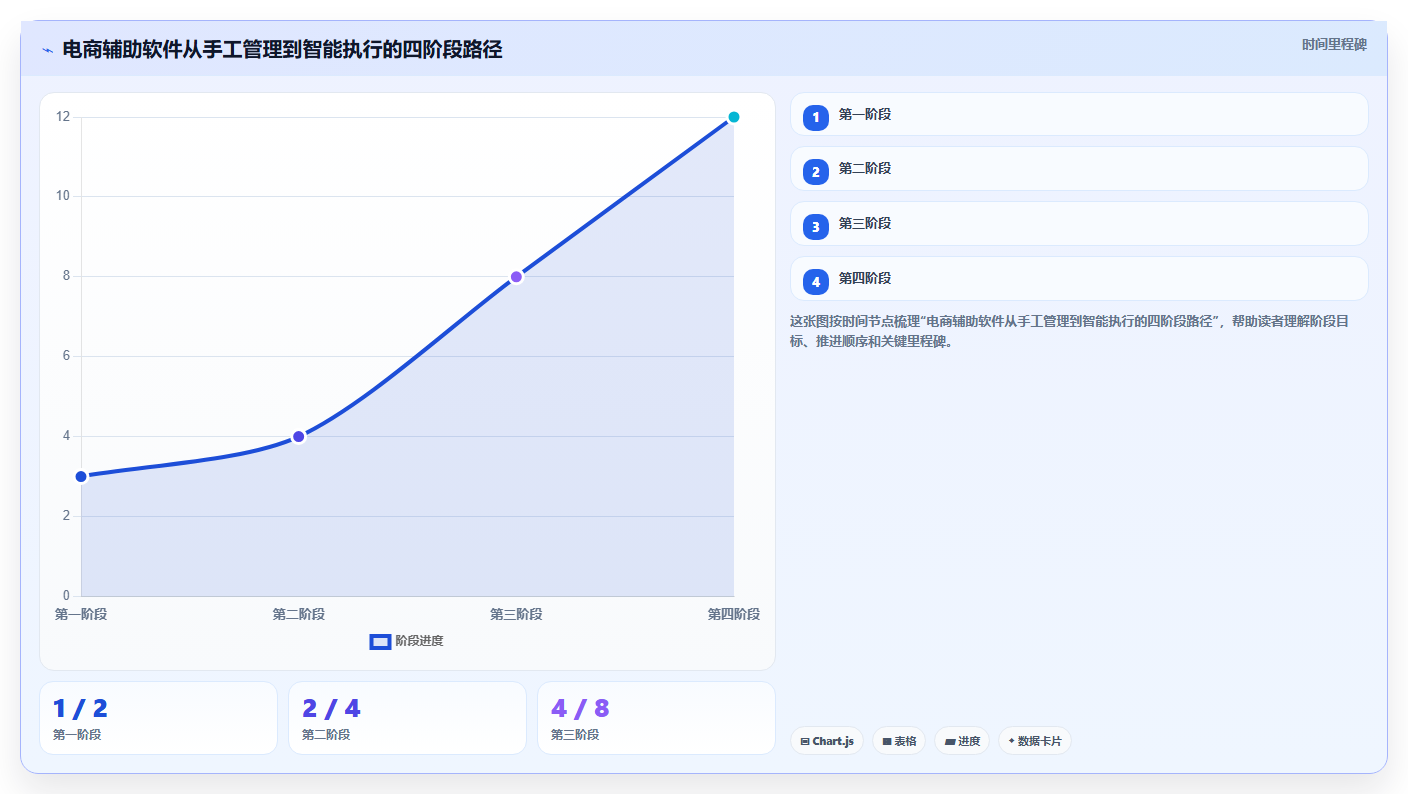Click the 数据卡片 tag
The height and width of the screenshot is (794, 1408).
pos(1035,741)
